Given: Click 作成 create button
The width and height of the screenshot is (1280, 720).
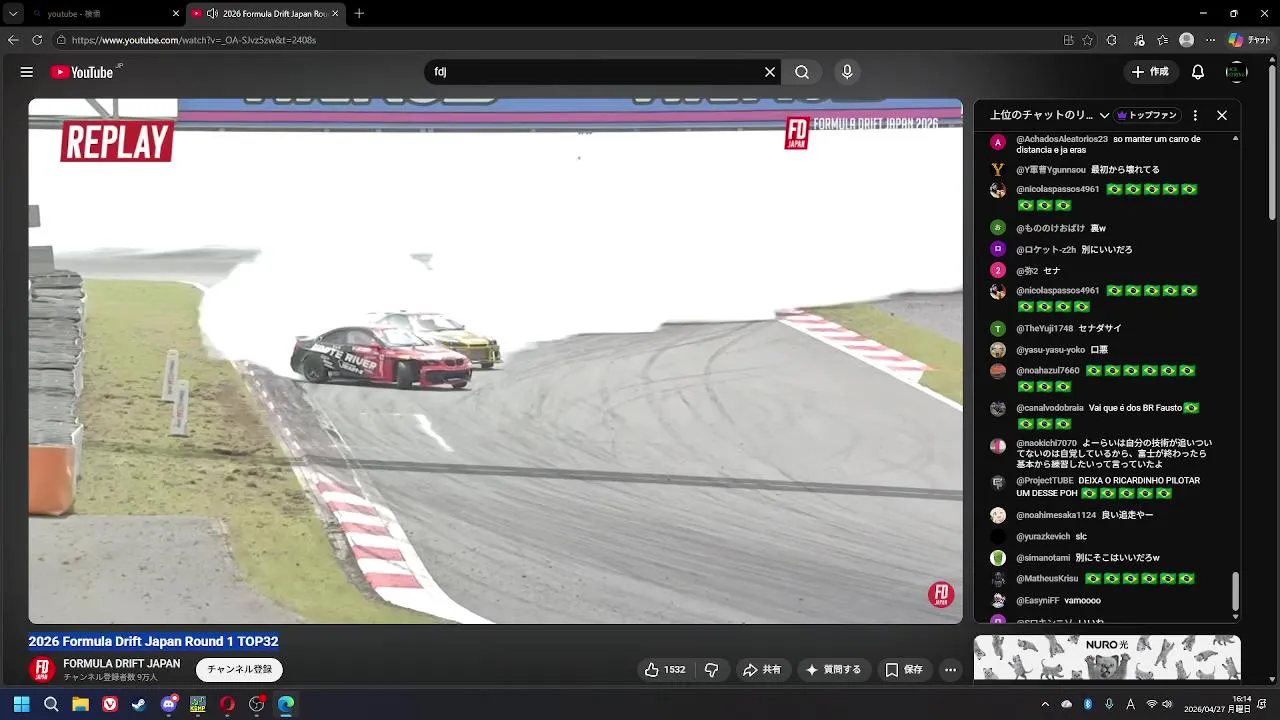Looking at the screenshot, I should (x=1150, y=72).
